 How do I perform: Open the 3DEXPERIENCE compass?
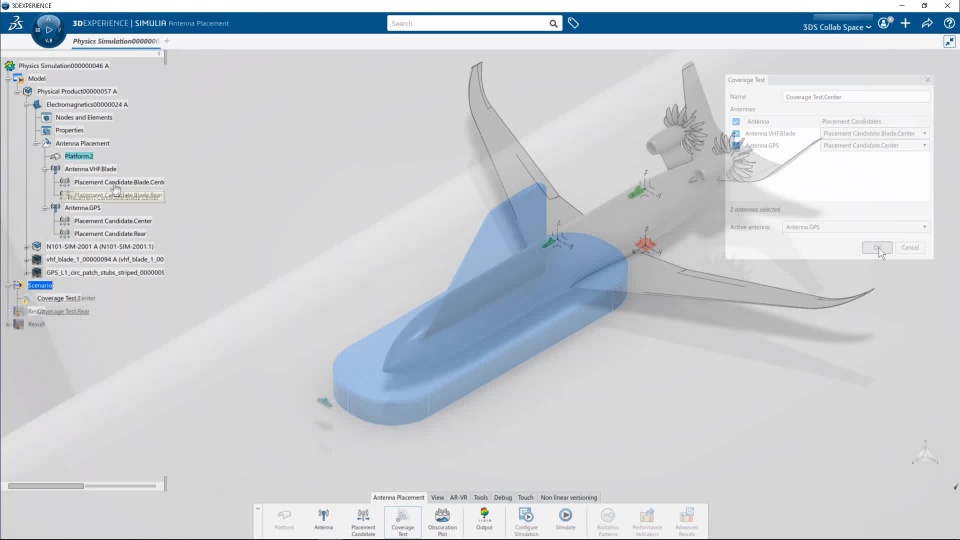click(x=48, y=29)
